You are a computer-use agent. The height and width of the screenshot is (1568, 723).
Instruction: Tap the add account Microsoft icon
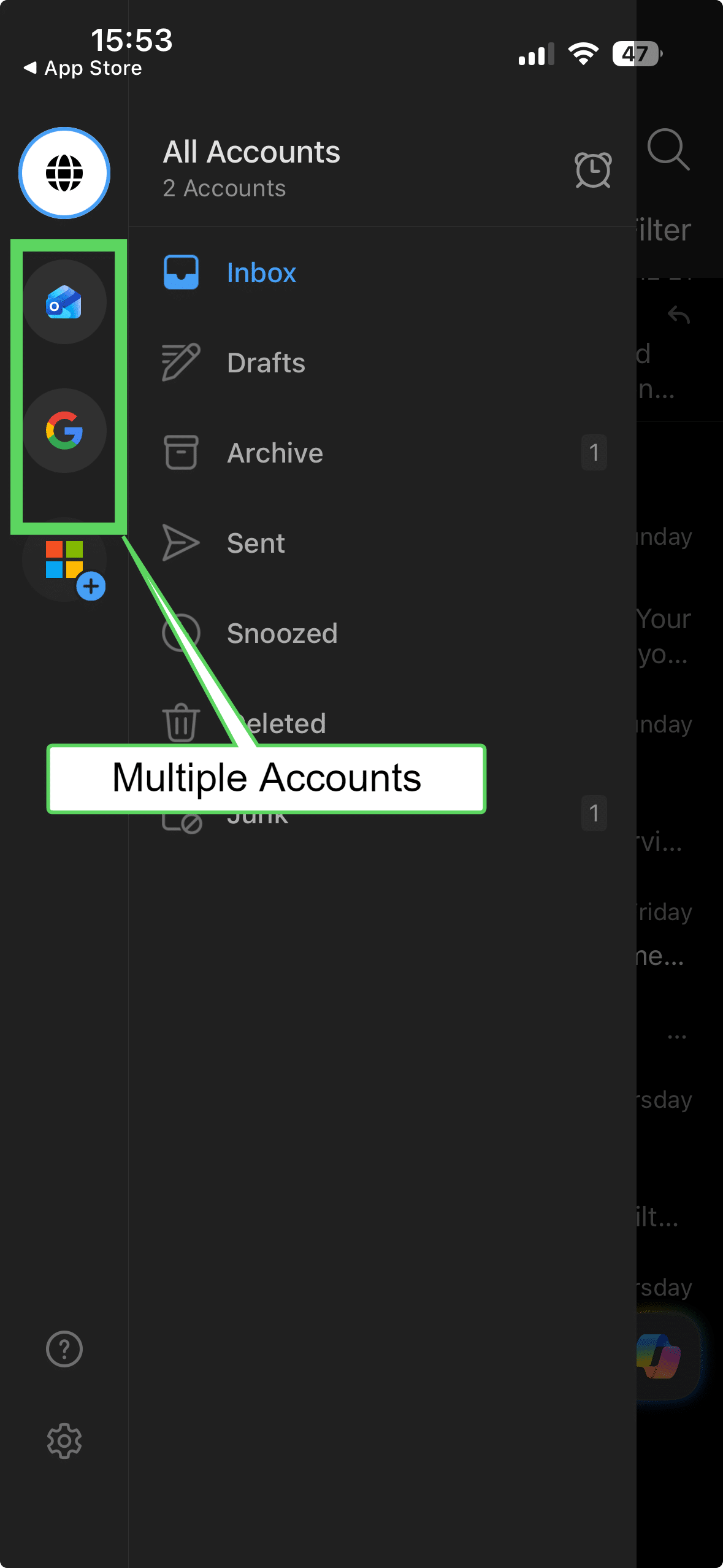pos(66,561)
